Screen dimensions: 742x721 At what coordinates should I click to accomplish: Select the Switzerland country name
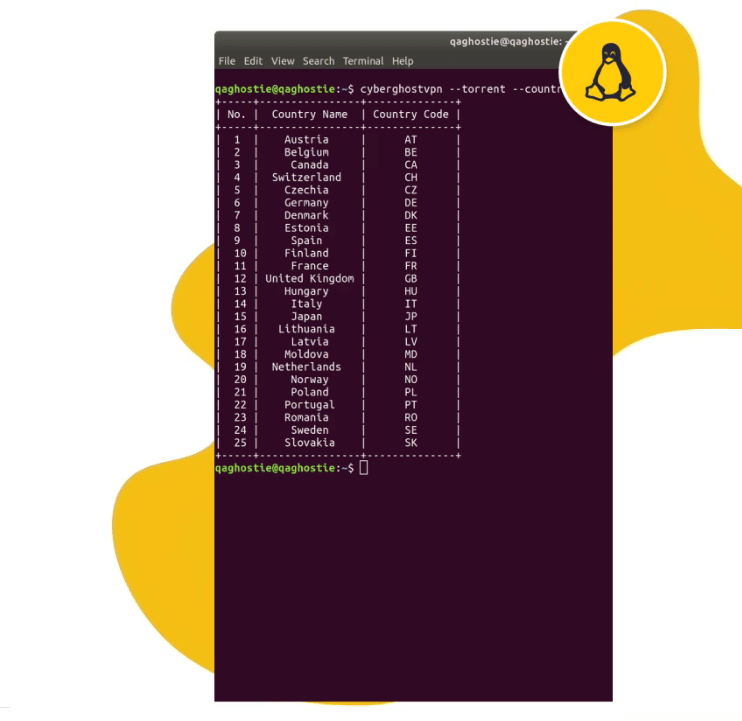click(x=306, y=177)
